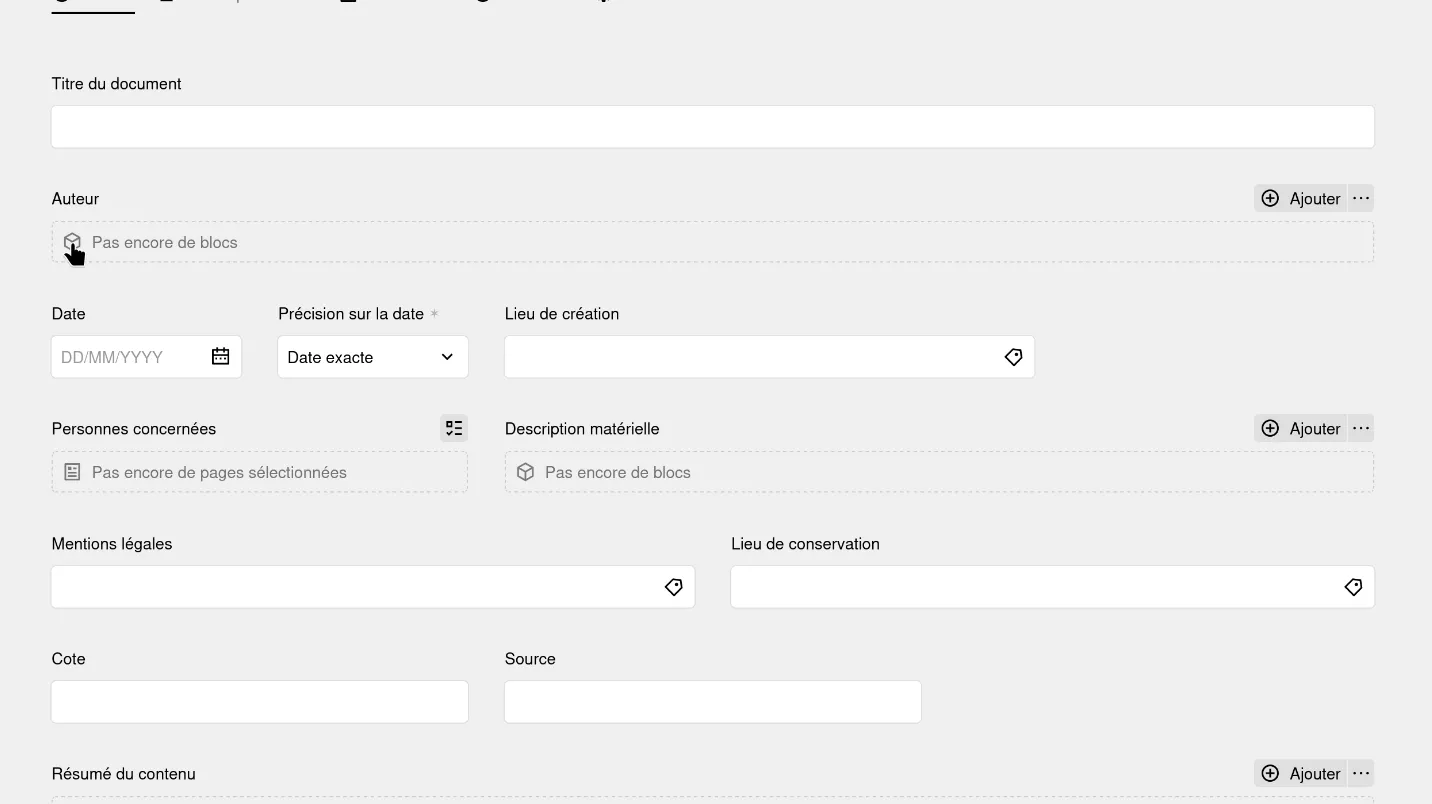Click the tag icon in Lieu de création
The height and width of the screenshot is (804, 1432).
click(x=1013, y=357)
